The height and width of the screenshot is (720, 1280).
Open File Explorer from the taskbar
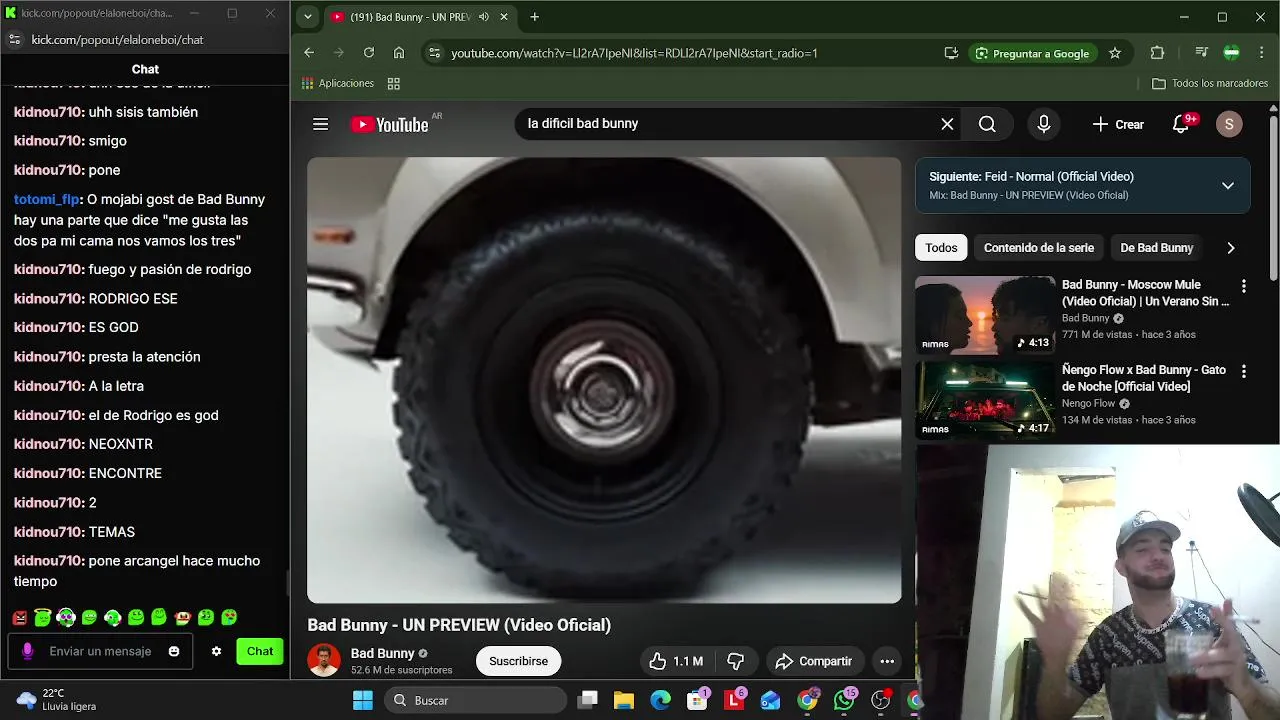[x=624, y=700]
